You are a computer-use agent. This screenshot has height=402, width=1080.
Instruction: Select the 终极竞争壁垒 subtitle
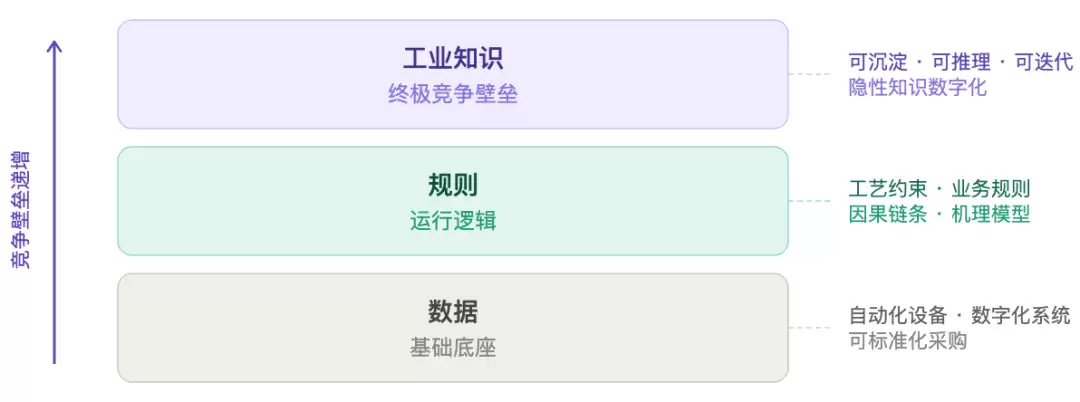(453, 95)
